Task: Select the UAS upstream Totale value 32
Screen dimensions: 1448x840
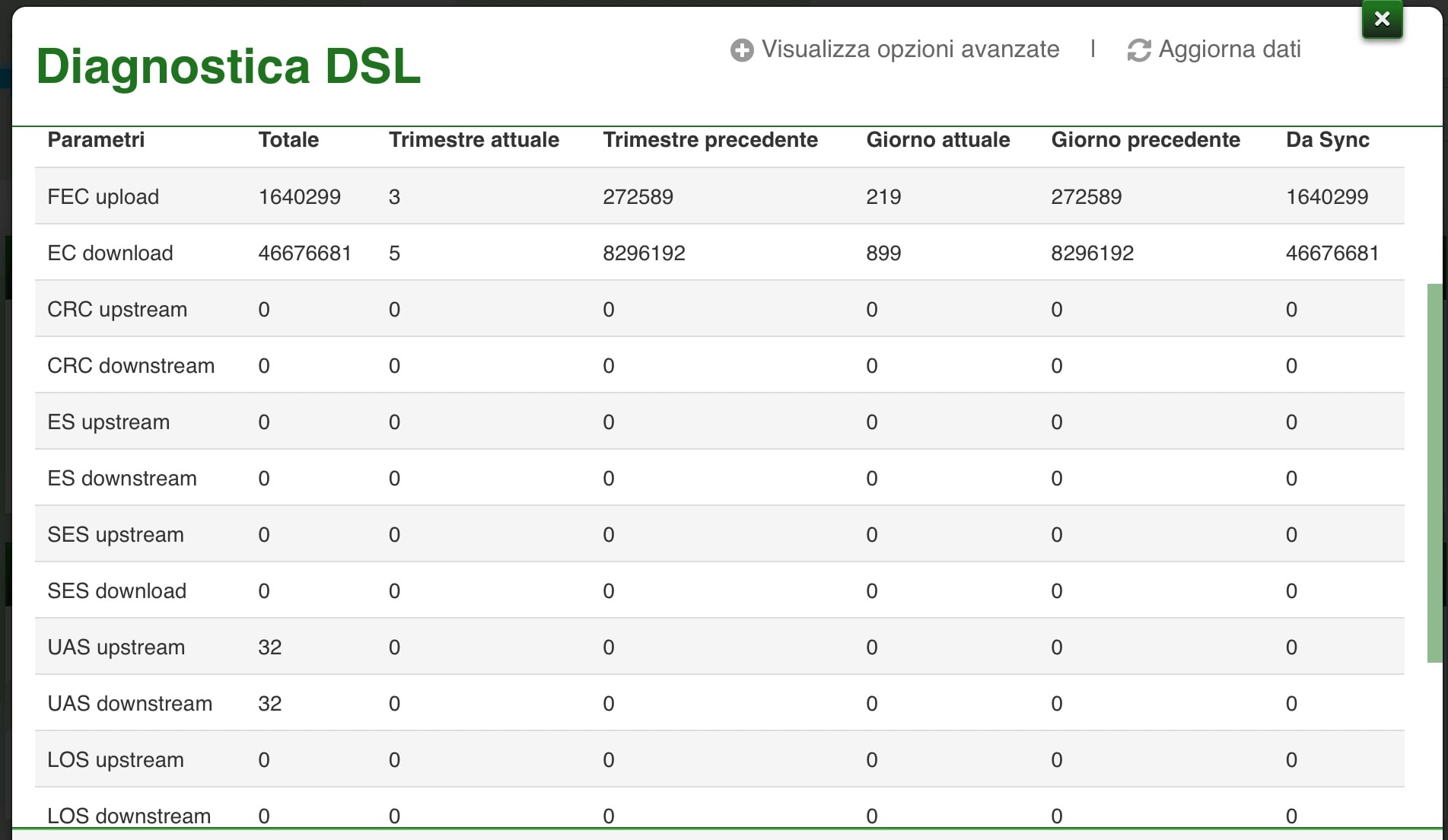Action: [x=270, y=647]
